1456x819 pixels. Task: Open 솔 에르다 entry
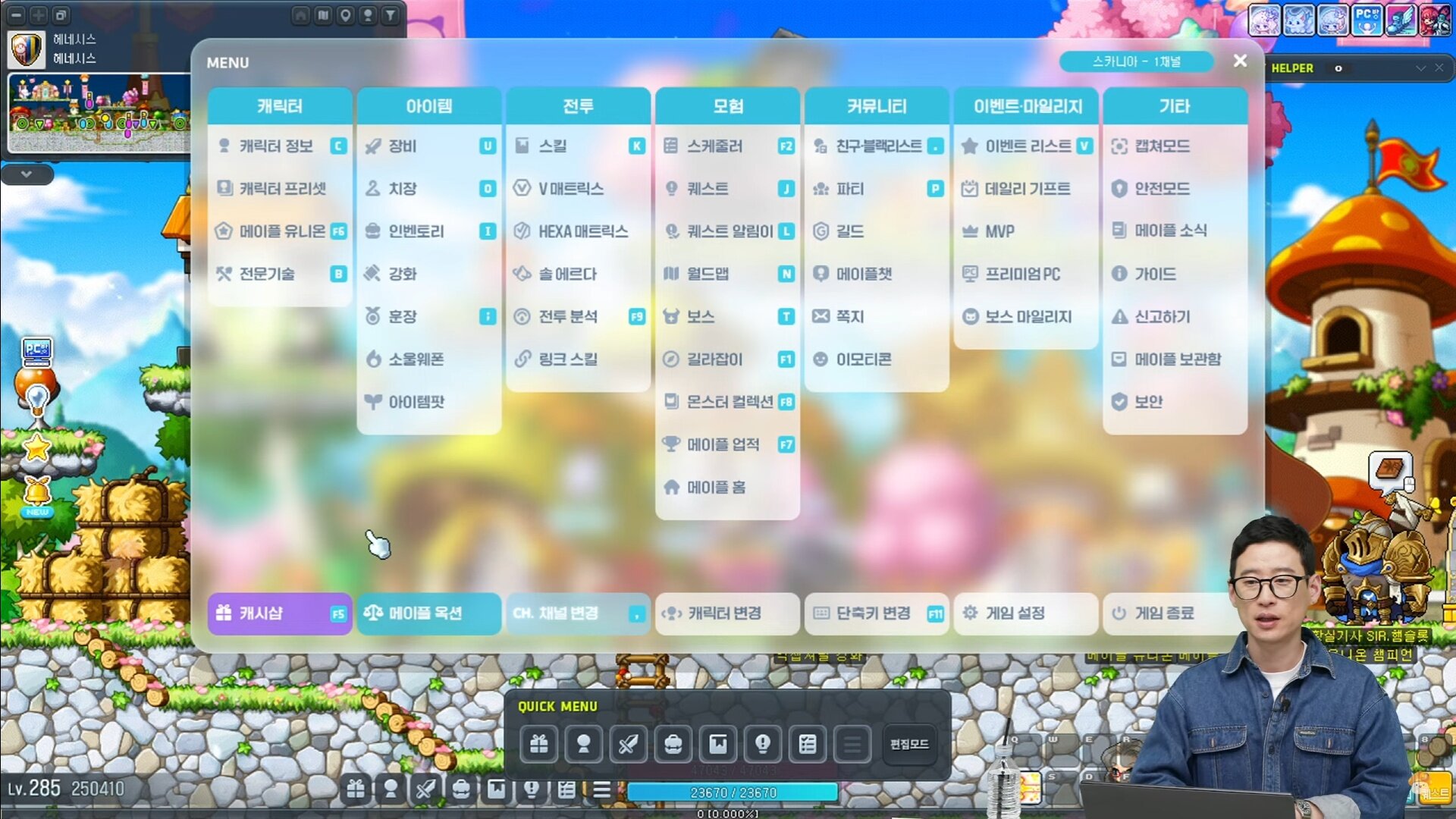click(578, 273)
